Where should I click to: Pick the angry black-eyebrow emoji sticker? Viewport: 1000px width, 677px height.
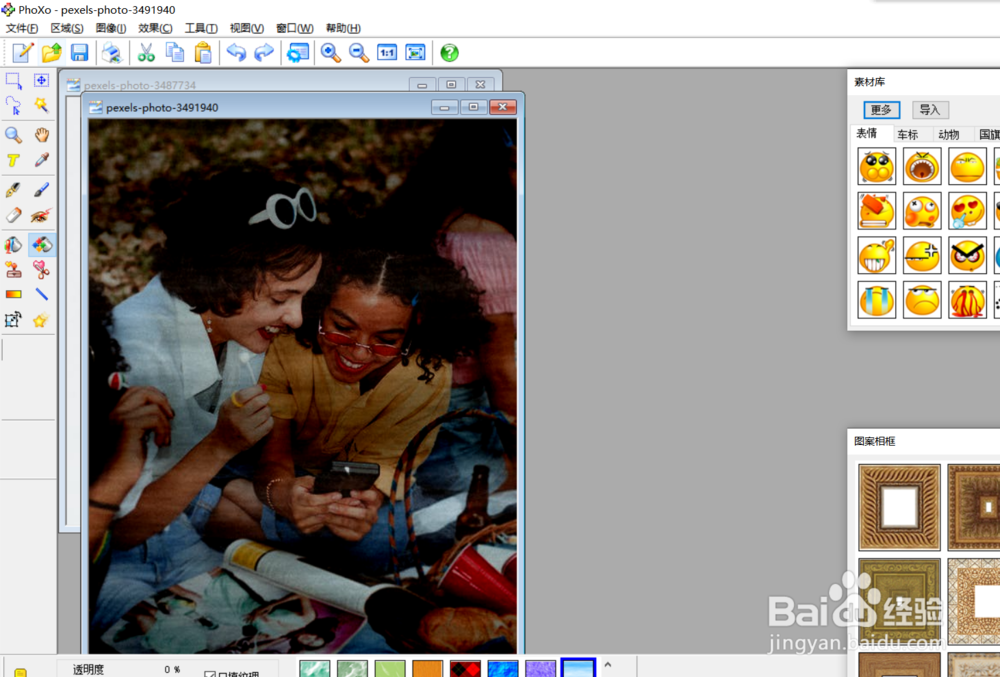967,255
